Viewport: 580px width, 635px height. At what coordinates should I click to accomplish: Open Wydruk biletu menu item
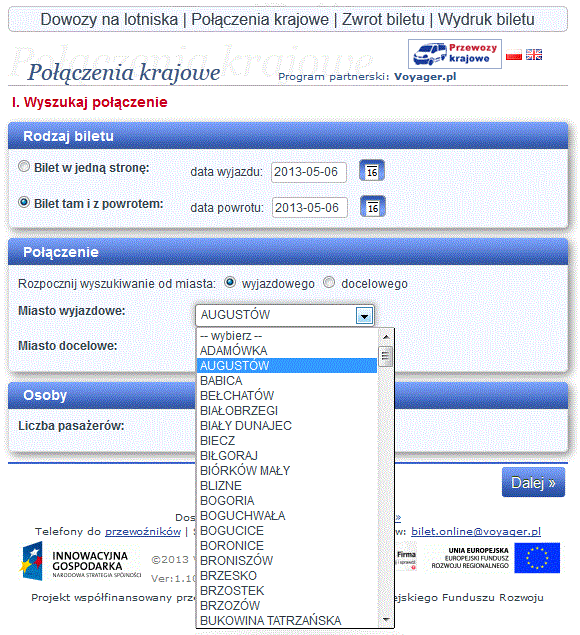point(486,19)
